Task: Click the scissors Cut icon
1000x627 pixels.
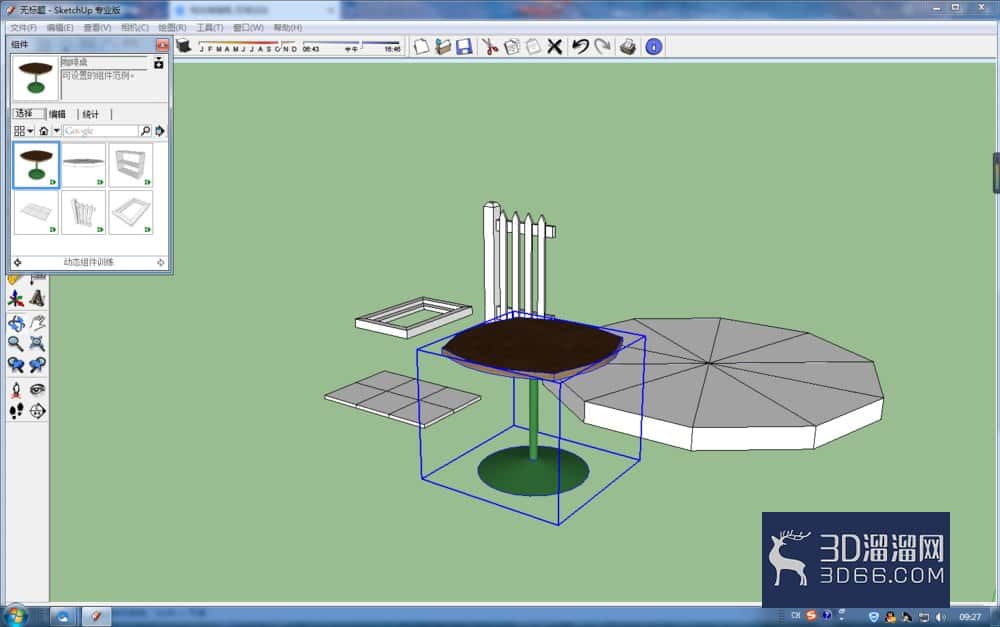Action: (489, 47)
